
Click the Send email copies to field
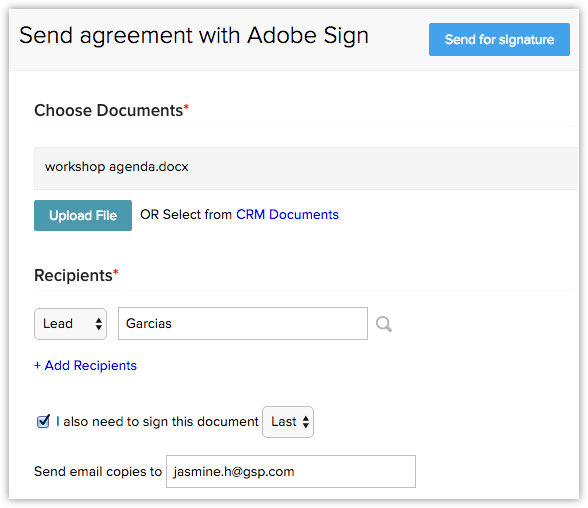[x=291, y=471]
